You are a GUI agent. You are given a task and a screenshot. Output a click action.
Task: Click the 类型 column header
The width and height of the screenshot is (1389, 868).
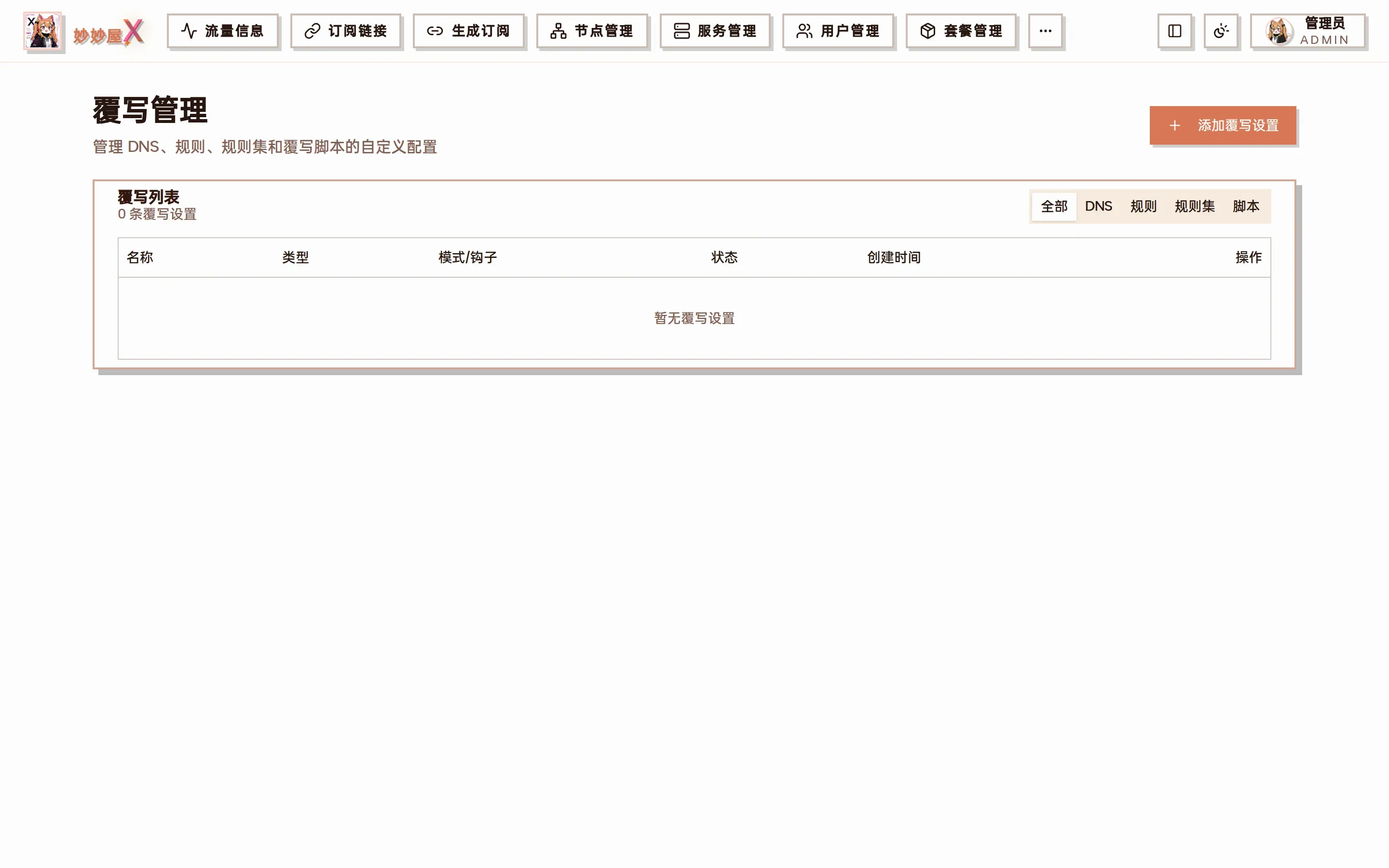click(x=296, y=258)
